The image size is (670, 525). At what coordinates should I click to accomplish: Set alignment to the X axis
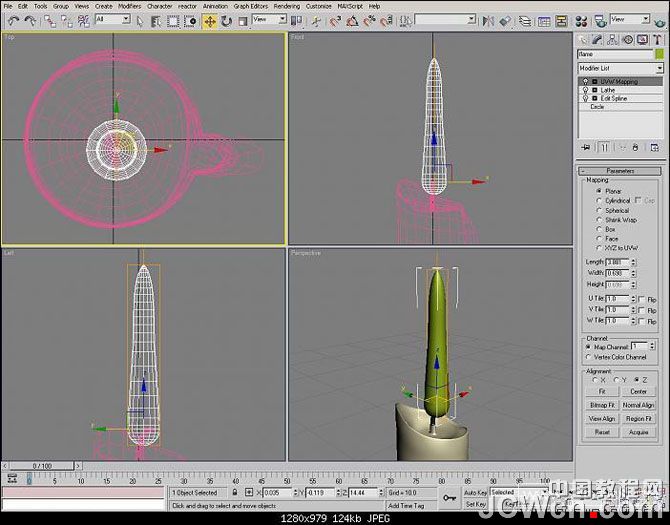pos(595,379)
